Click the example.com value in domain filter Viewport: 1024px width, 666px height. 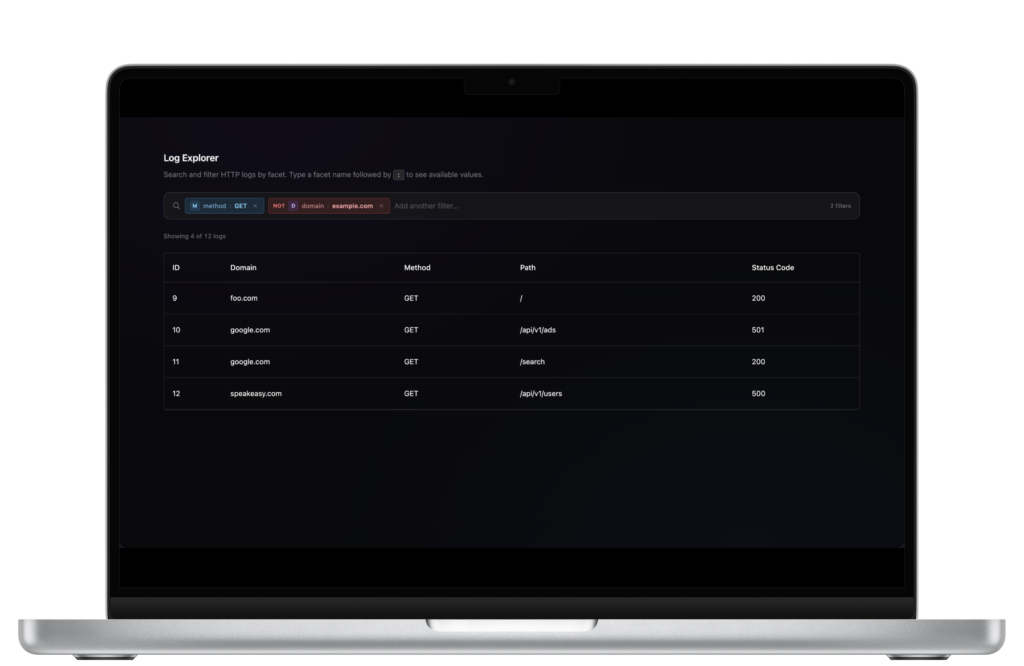coord(352,206)
